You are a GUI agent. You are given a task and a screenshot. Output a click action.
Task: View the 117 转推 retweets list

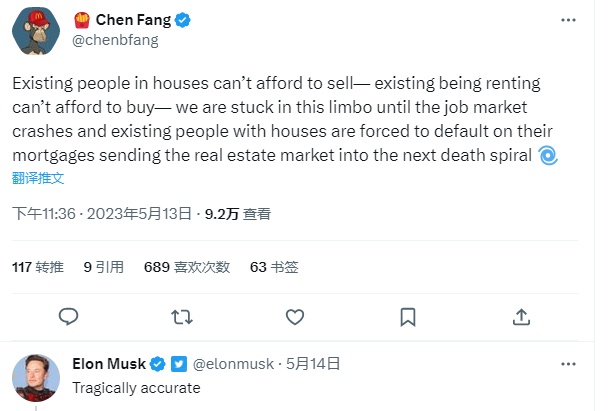point(38,267)
